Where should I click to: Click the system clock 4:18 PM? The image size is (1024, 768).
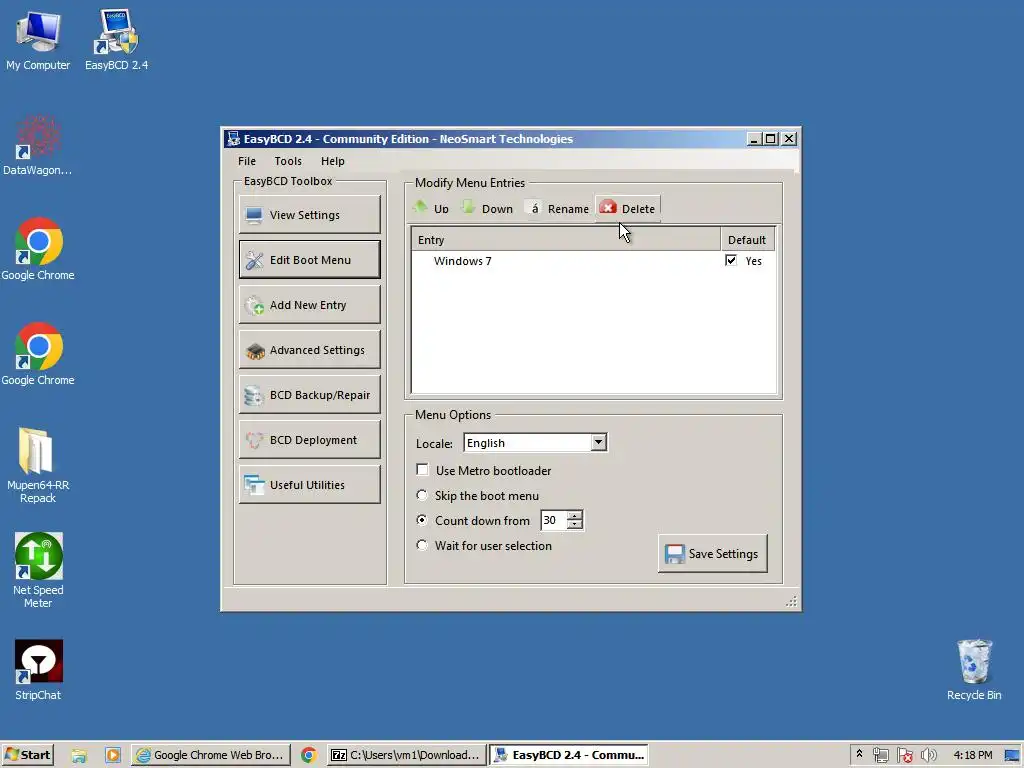[972, 755]
